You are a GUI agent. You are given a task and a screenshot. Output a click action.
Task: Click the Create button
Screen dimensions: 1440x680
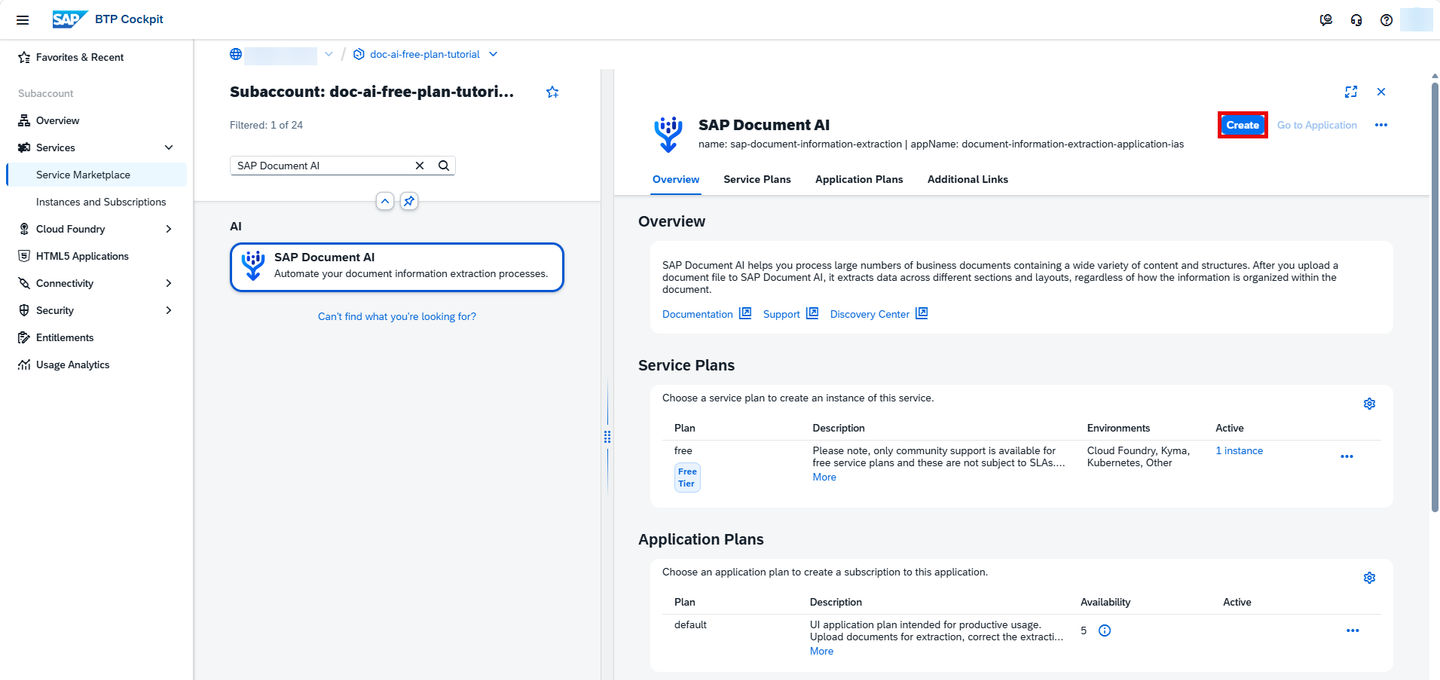click(1243, 125)
